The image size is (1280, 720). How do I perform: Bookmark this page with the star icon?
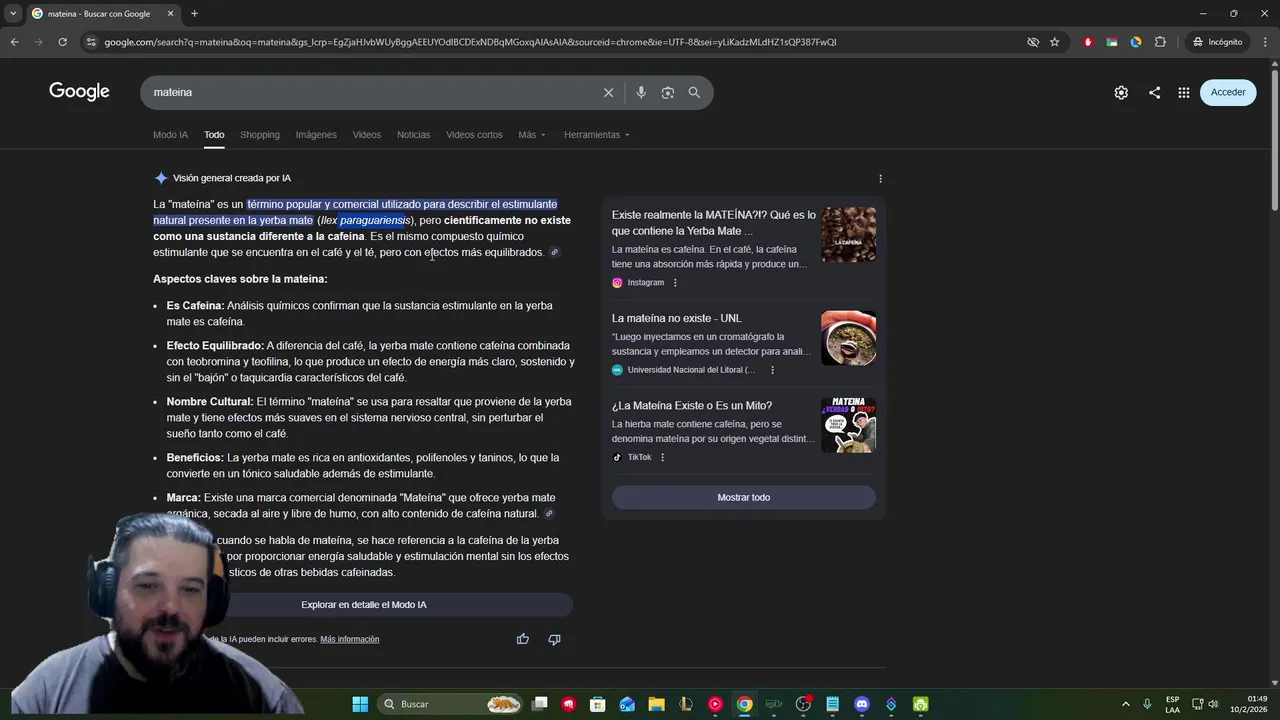pyautogui.click(x=1054, y=42)
